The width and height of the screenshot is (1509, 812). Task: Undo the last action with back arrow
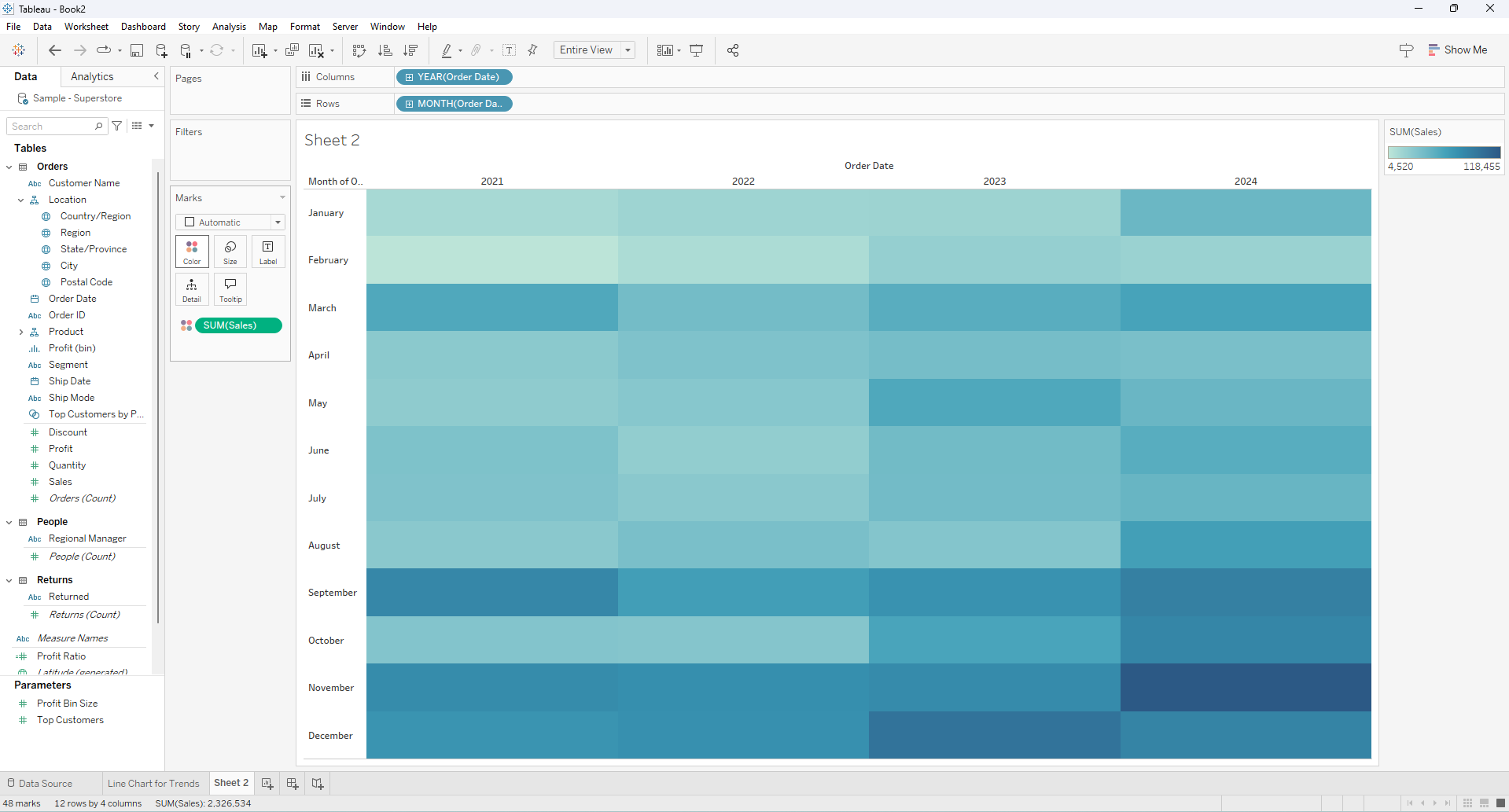click(x=55, y=50)
